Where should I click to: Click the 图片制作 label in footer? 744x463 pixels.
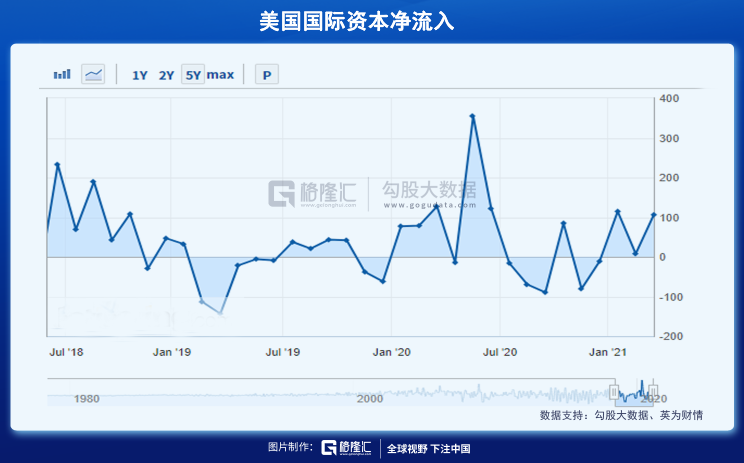click(290, 447)
